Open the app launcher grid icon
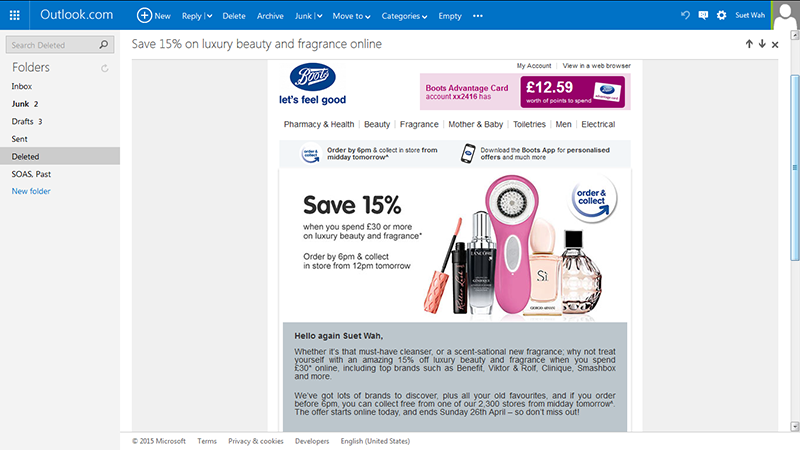The height and width of the screenshot is (450, 800). (x=14, y=15)
